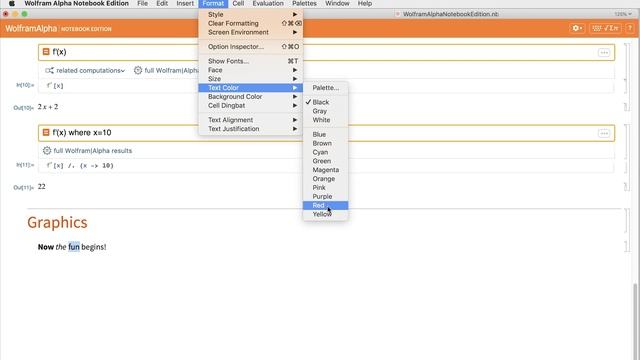Viewport: 640px width, 360px height.
Task: Expand the Size submenu
Action: [251, 79]
